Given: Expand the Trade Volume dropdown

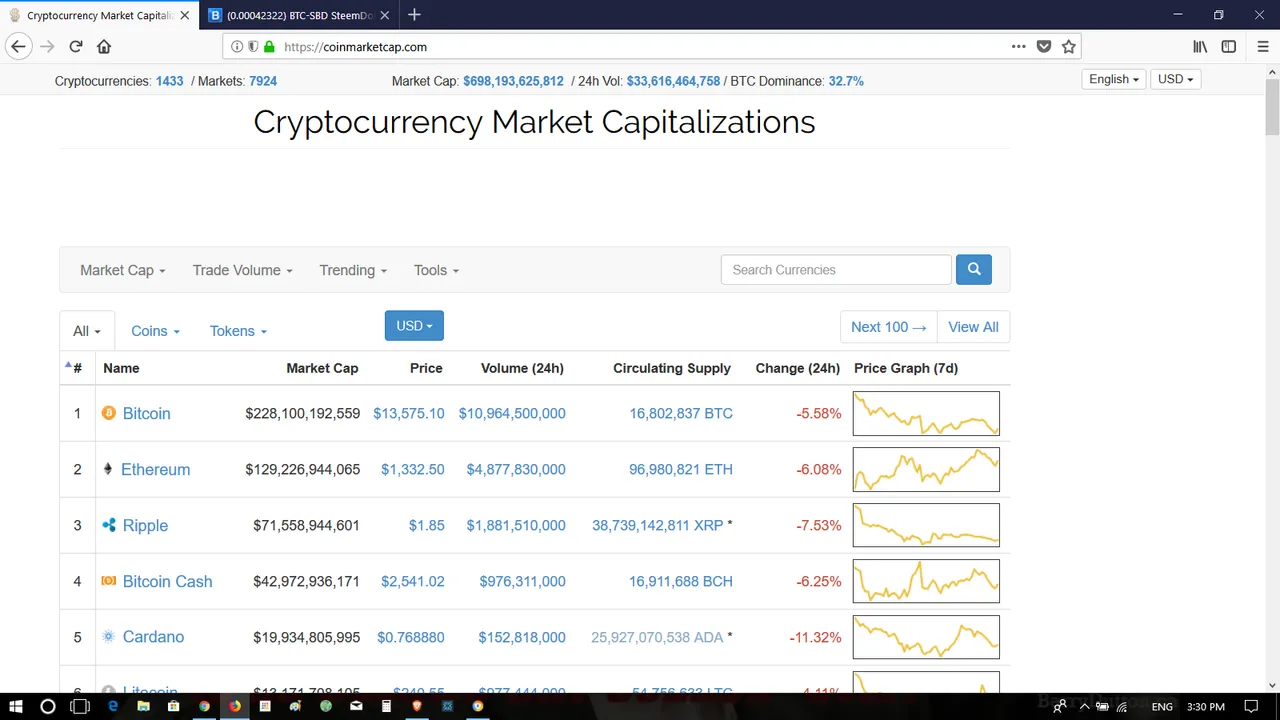Looking at the screenshot, I should pos(243,270).
